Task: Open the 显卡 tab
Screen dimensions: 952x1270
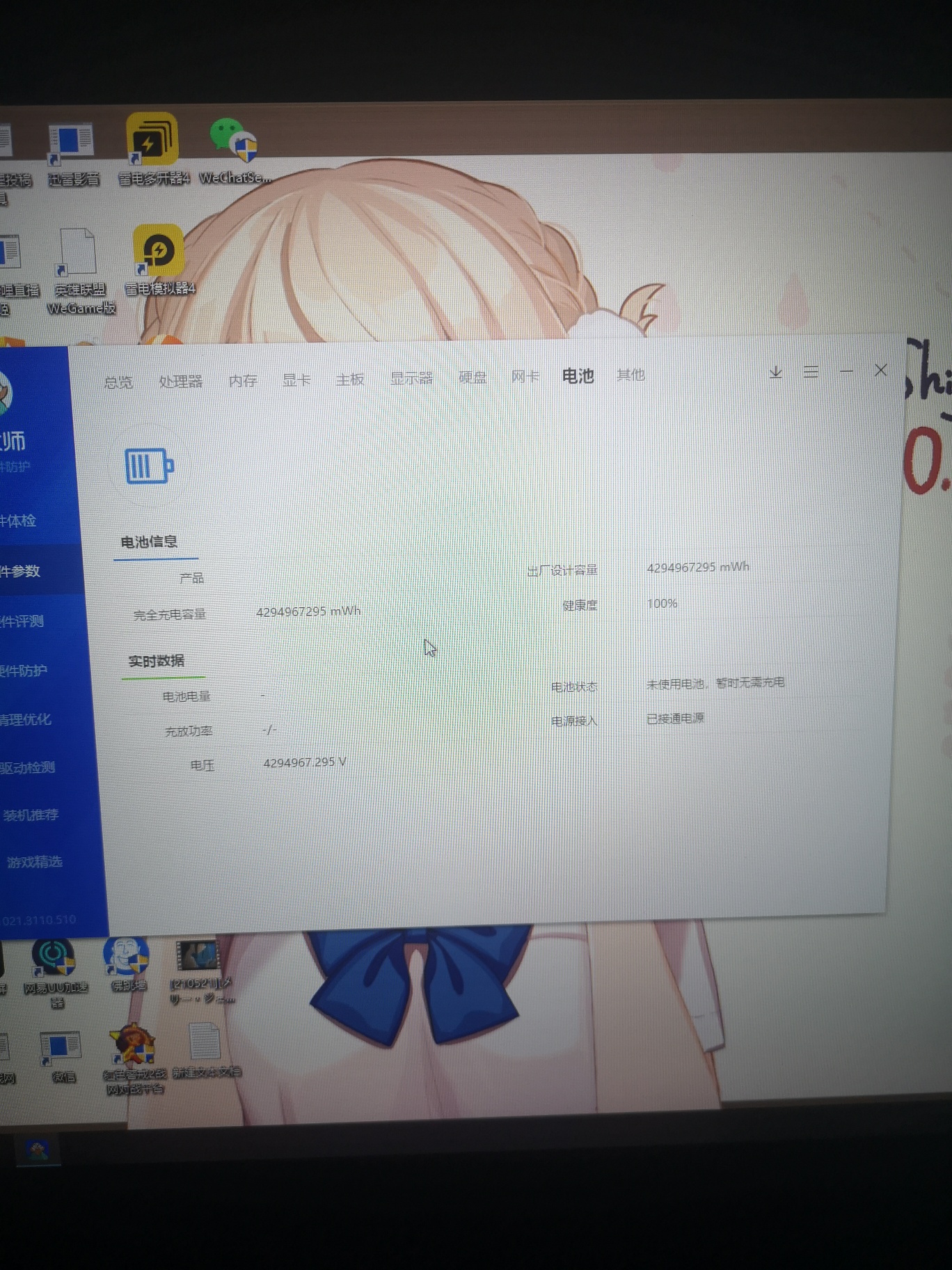Action: [296, 380]
